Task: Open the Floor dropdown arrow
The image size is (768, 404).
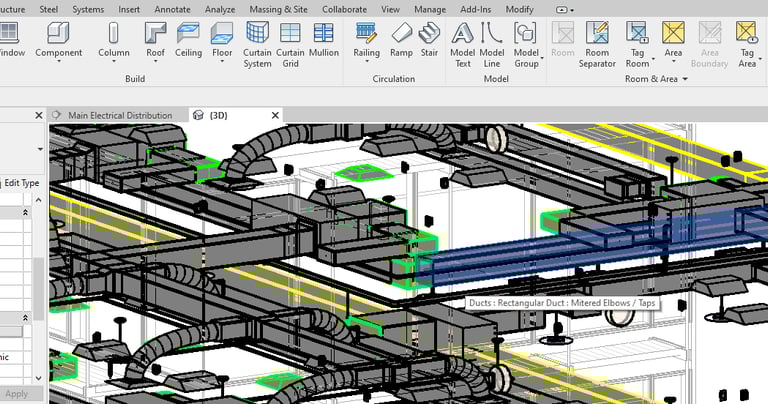Action: pyautogui.click(x=221, y=61)
